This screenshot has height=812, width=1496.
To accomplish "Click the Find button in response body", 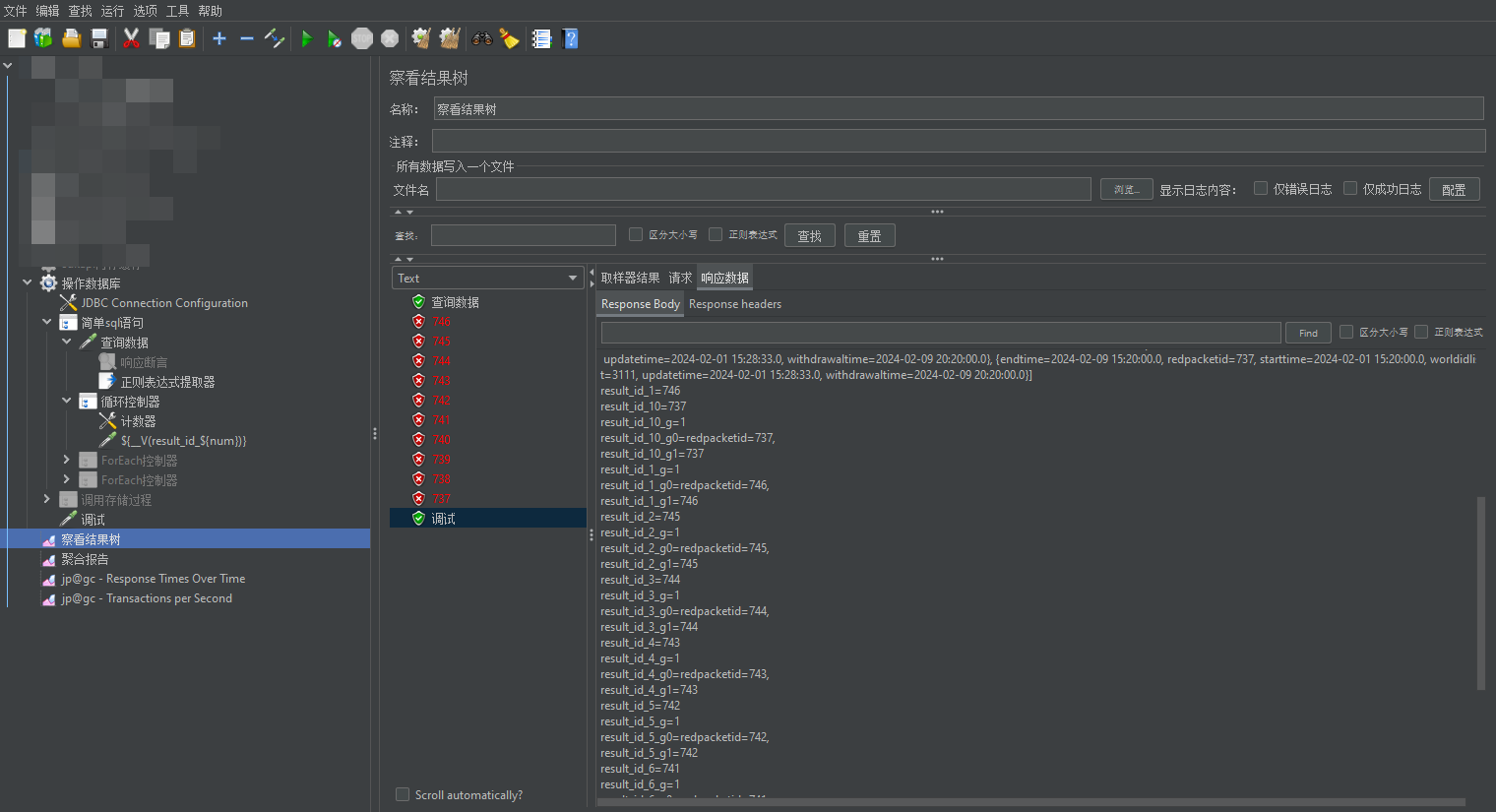I will coord(1308,333).
